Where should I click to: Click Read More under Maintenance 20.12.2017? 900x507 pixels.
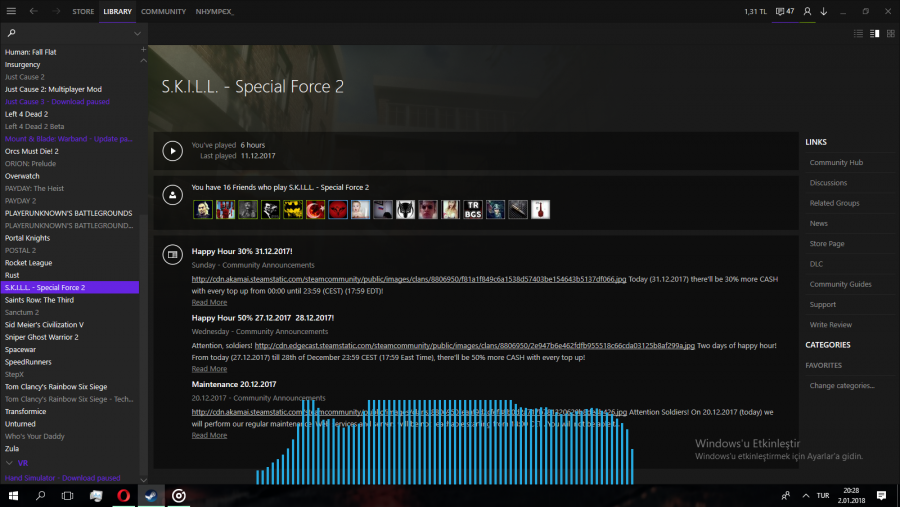click(x=209, y=435)
